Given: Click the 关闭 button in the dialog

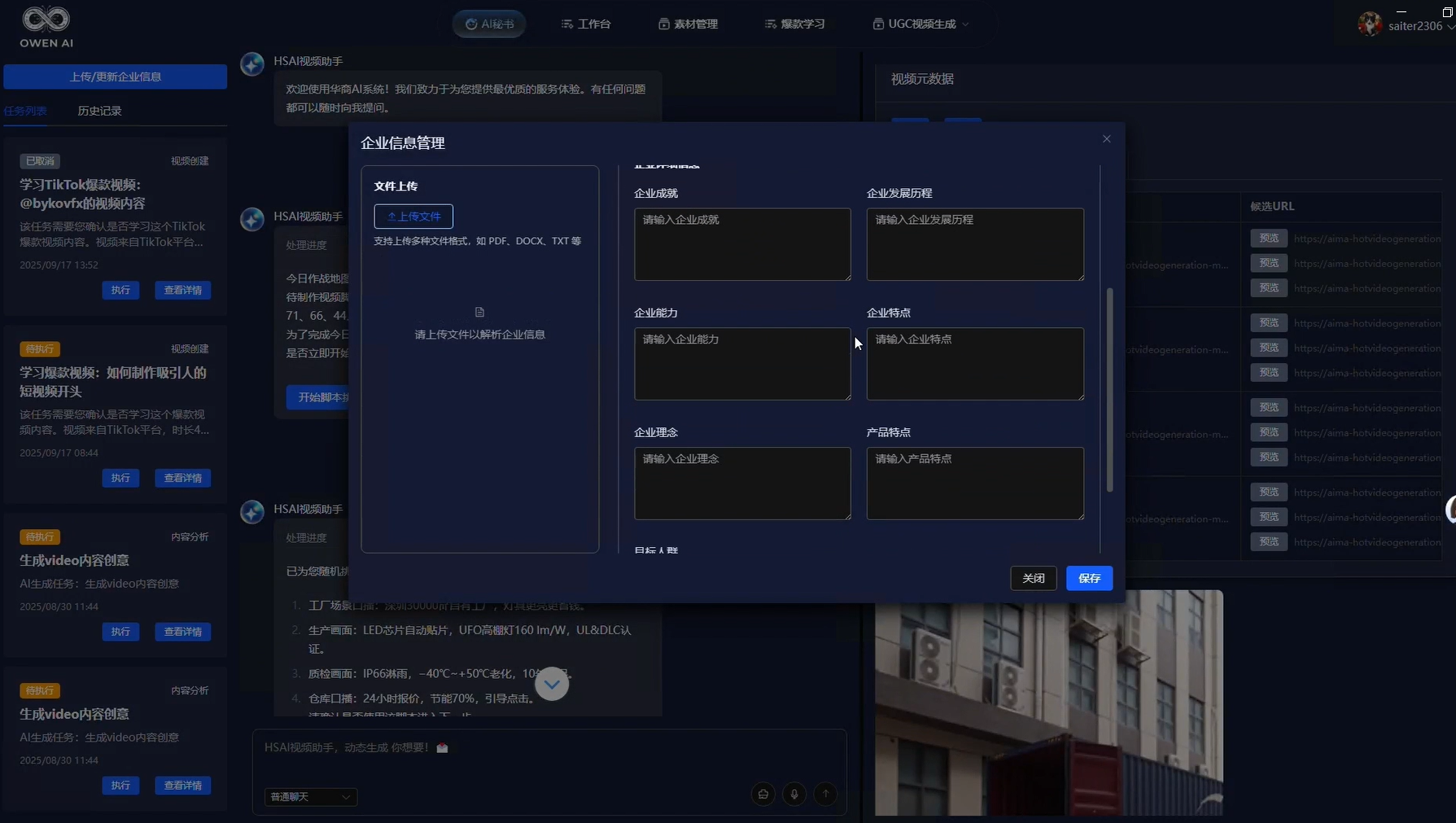Looking at the screenshot, I should (x=1033, y=578).
